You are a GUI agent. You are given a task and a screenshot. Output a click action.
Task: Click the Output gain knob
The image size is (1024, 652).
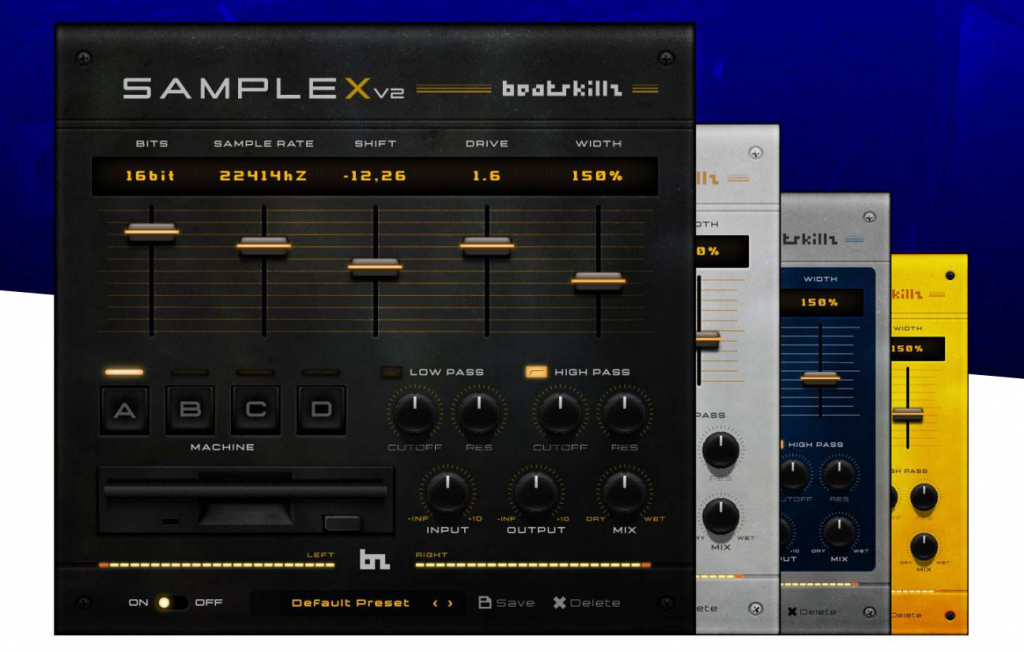click(x=536, y=495)
